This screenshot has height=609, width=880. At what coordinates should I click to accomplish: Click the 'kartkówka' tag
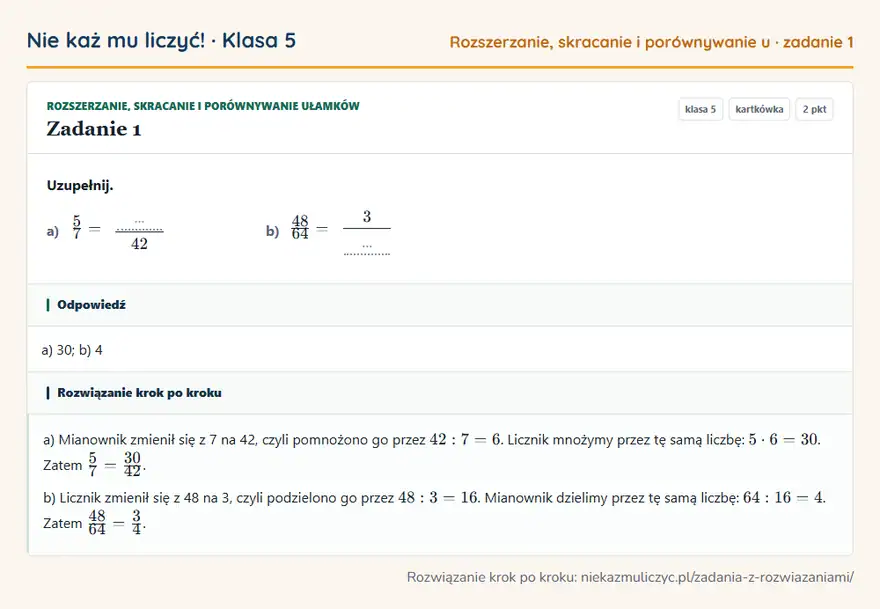(x=759, y=109)
